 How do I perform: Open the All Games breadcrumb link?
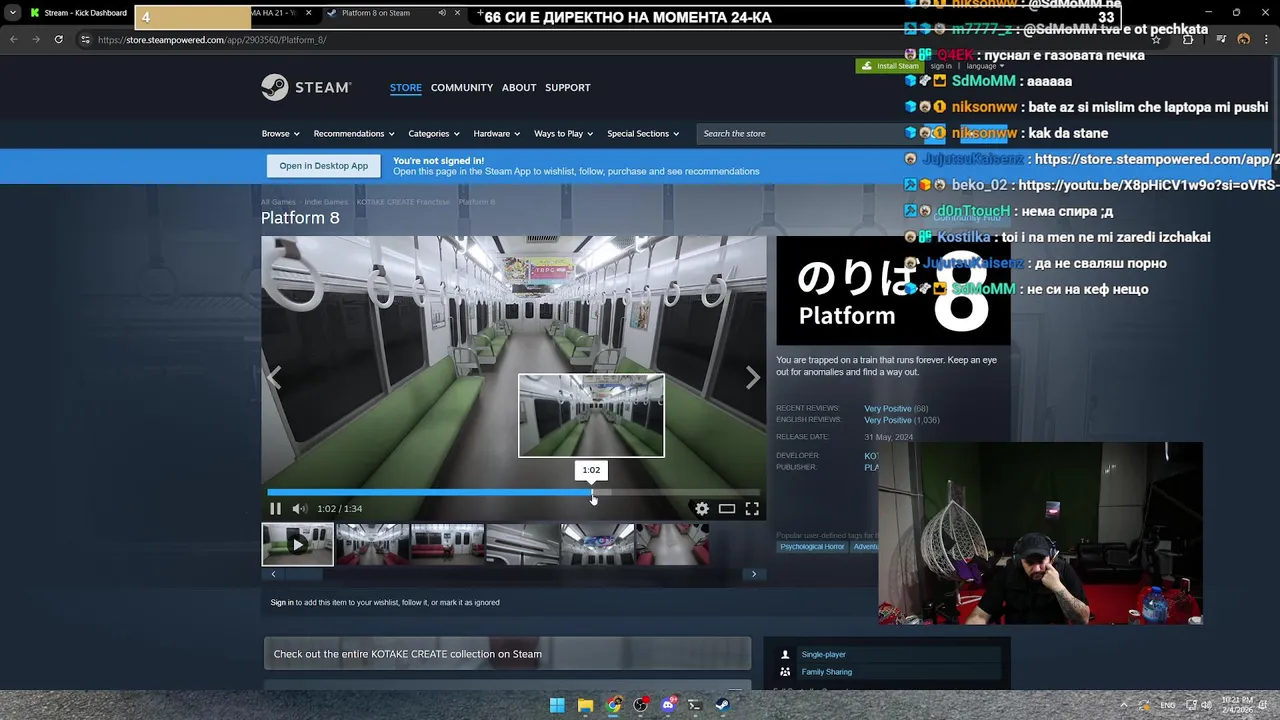(278, 202)
